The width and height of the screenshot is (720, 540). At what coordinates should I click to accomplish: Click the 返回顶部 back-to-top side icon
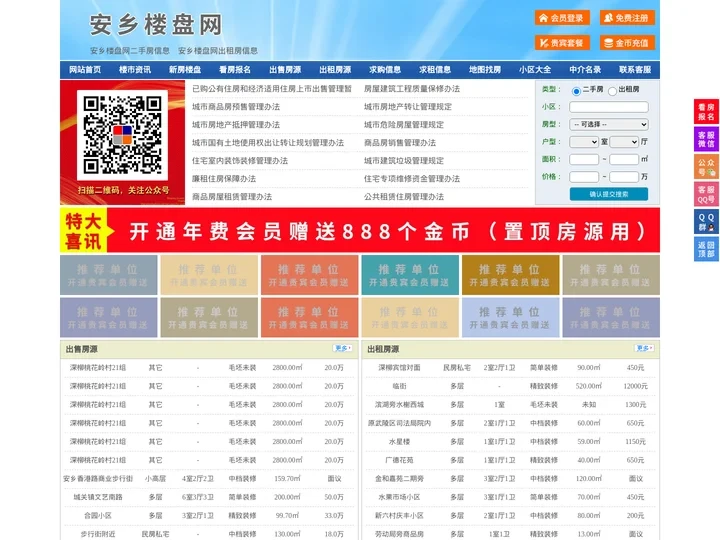tap(706, 249)
